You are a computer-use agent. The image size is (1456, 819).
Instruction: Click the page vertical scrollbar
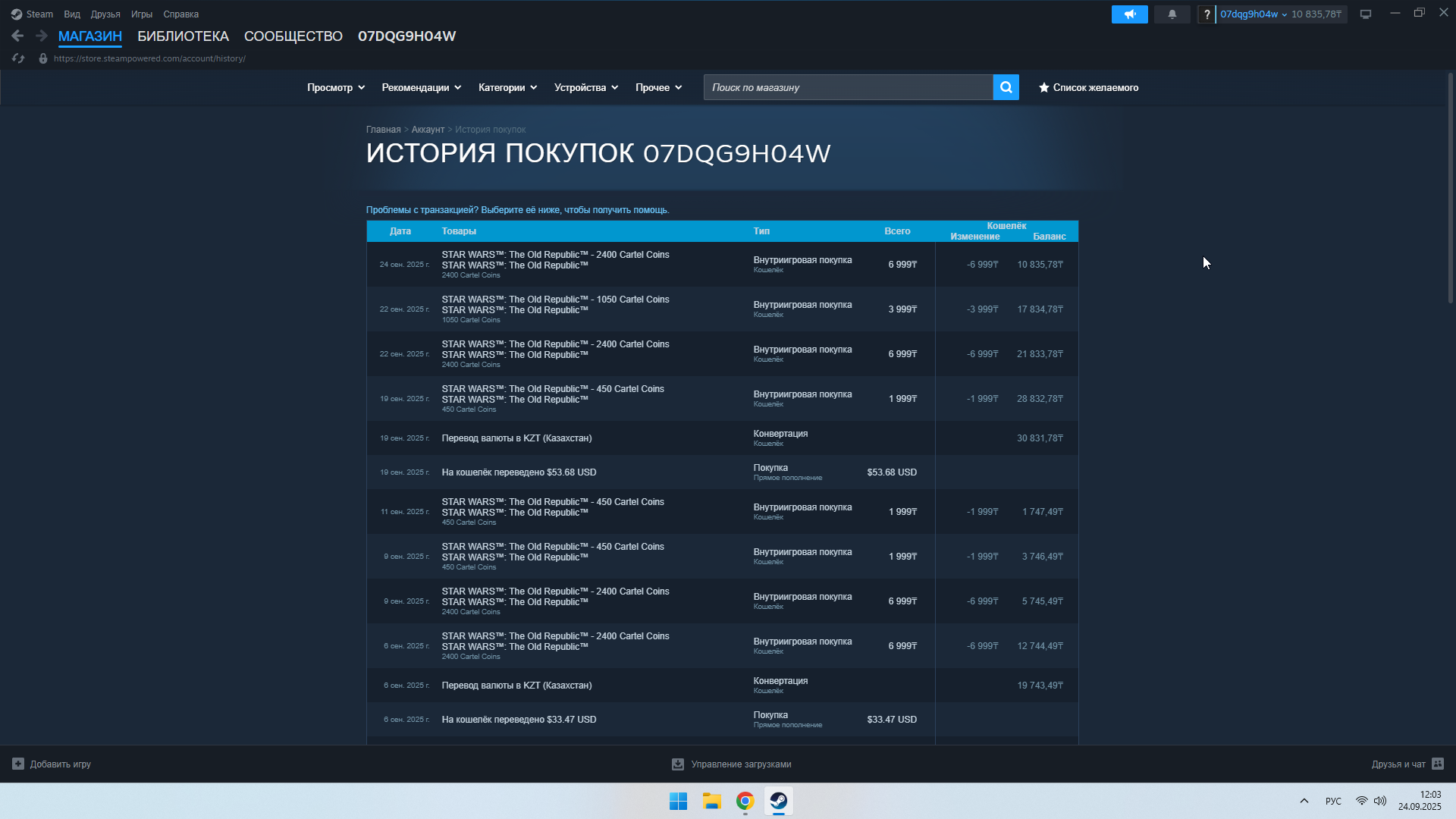1450,188
